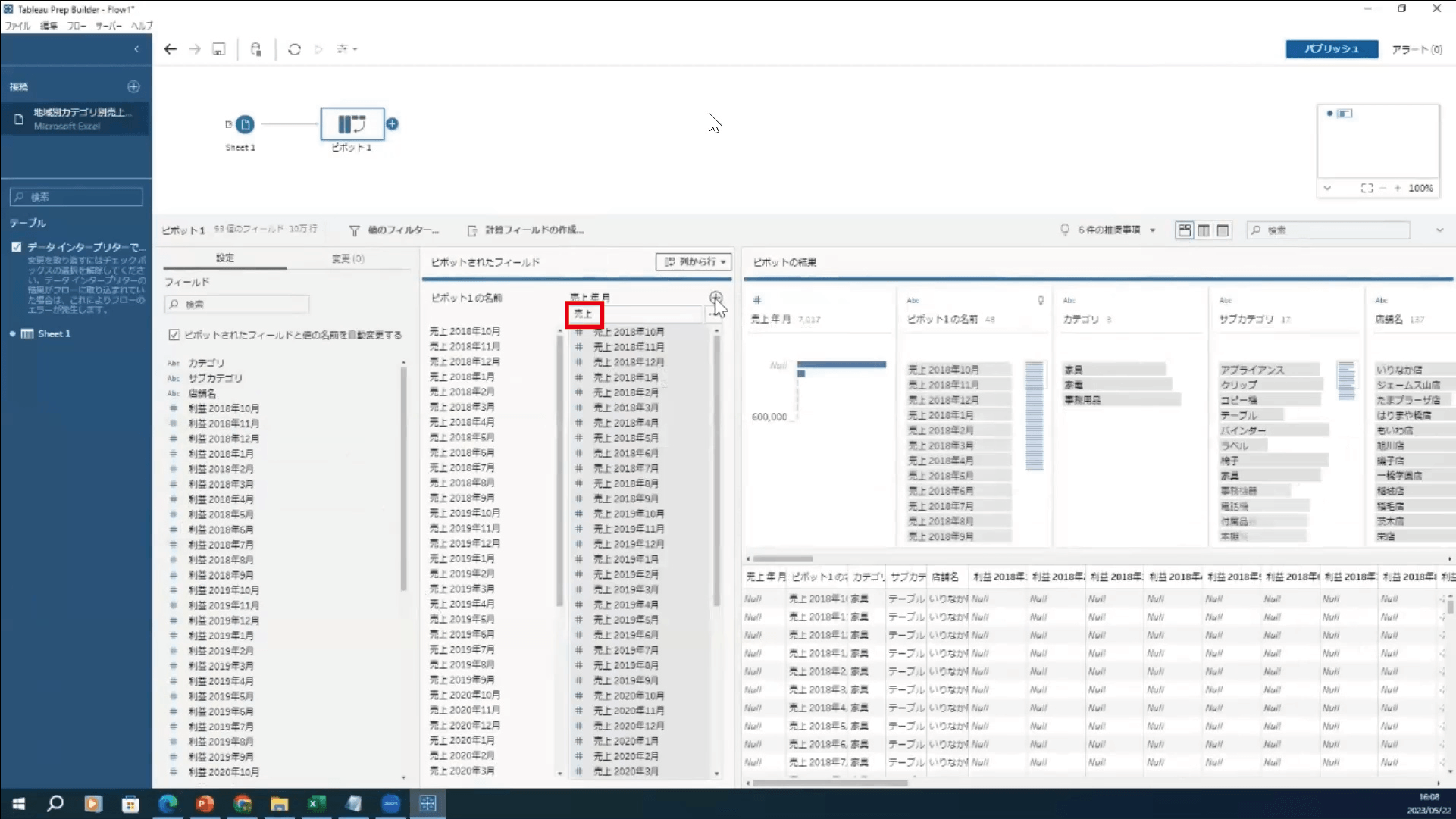Select 店舗名 field in field list

[x=202, y=393]
